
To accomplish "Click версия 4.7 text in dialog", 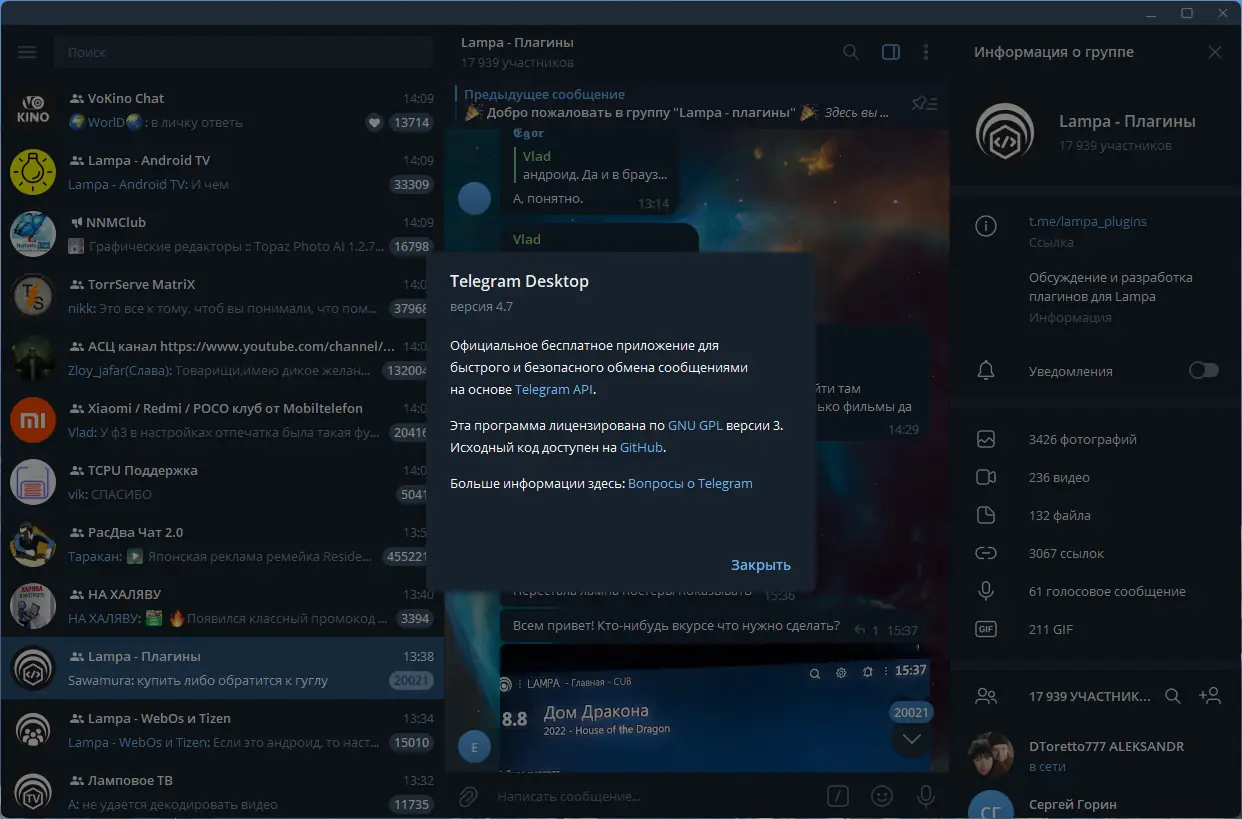I will [x=481, y=306].
